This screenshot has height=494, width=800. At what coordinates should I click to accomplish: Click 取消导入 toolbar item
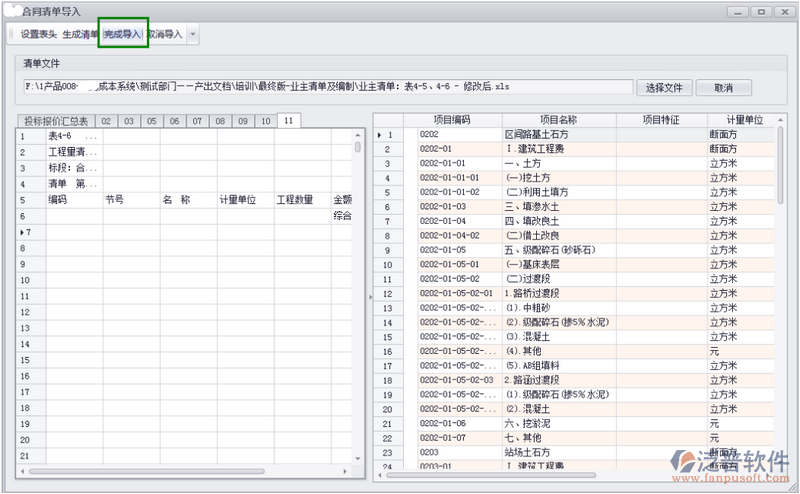[x=165, y=34]
